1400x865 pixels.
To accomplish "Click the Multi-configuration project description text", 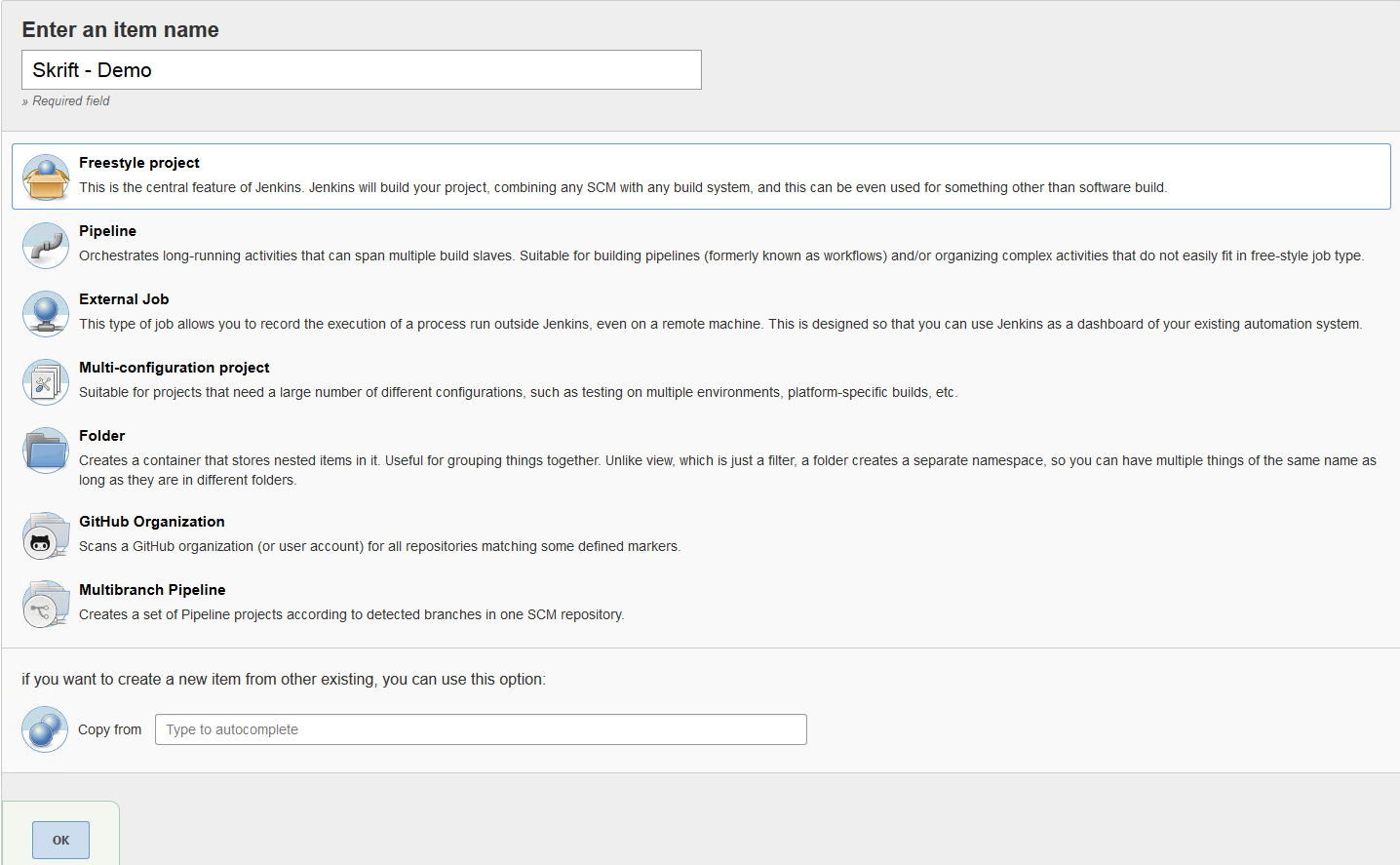I will 519,392.
